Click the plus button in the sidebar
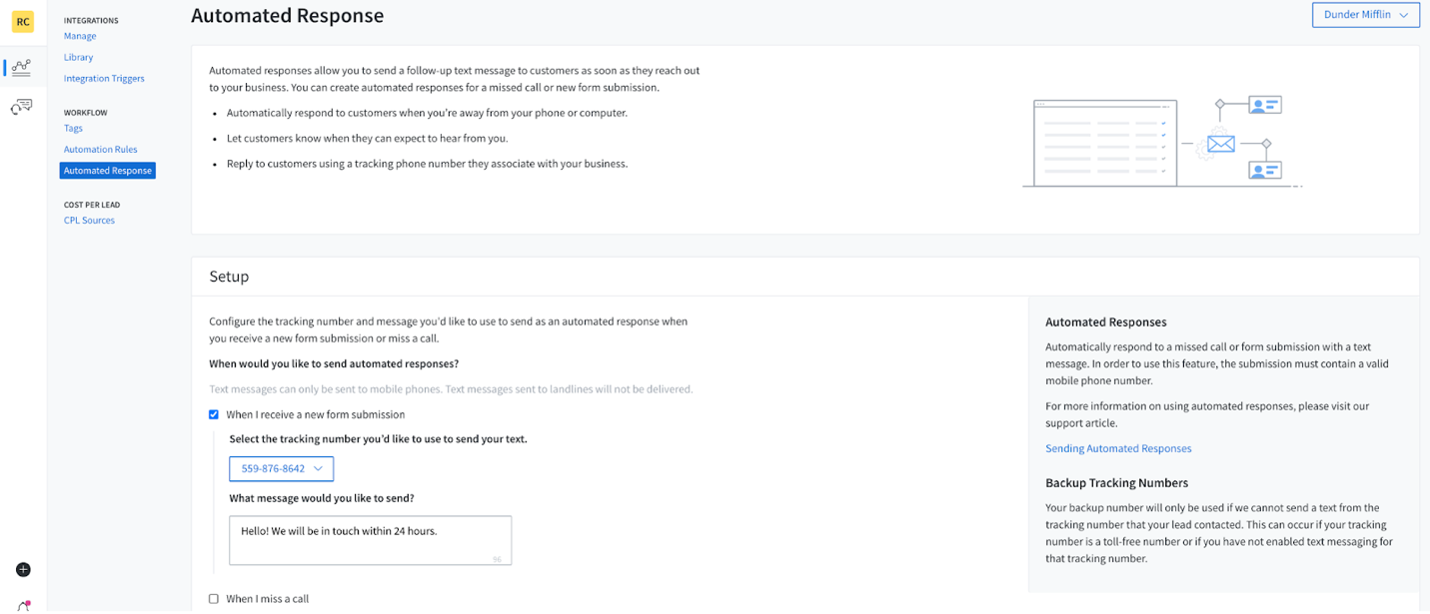The width and height of the screenshot is (1430, 614). click(x=22, y=569)
